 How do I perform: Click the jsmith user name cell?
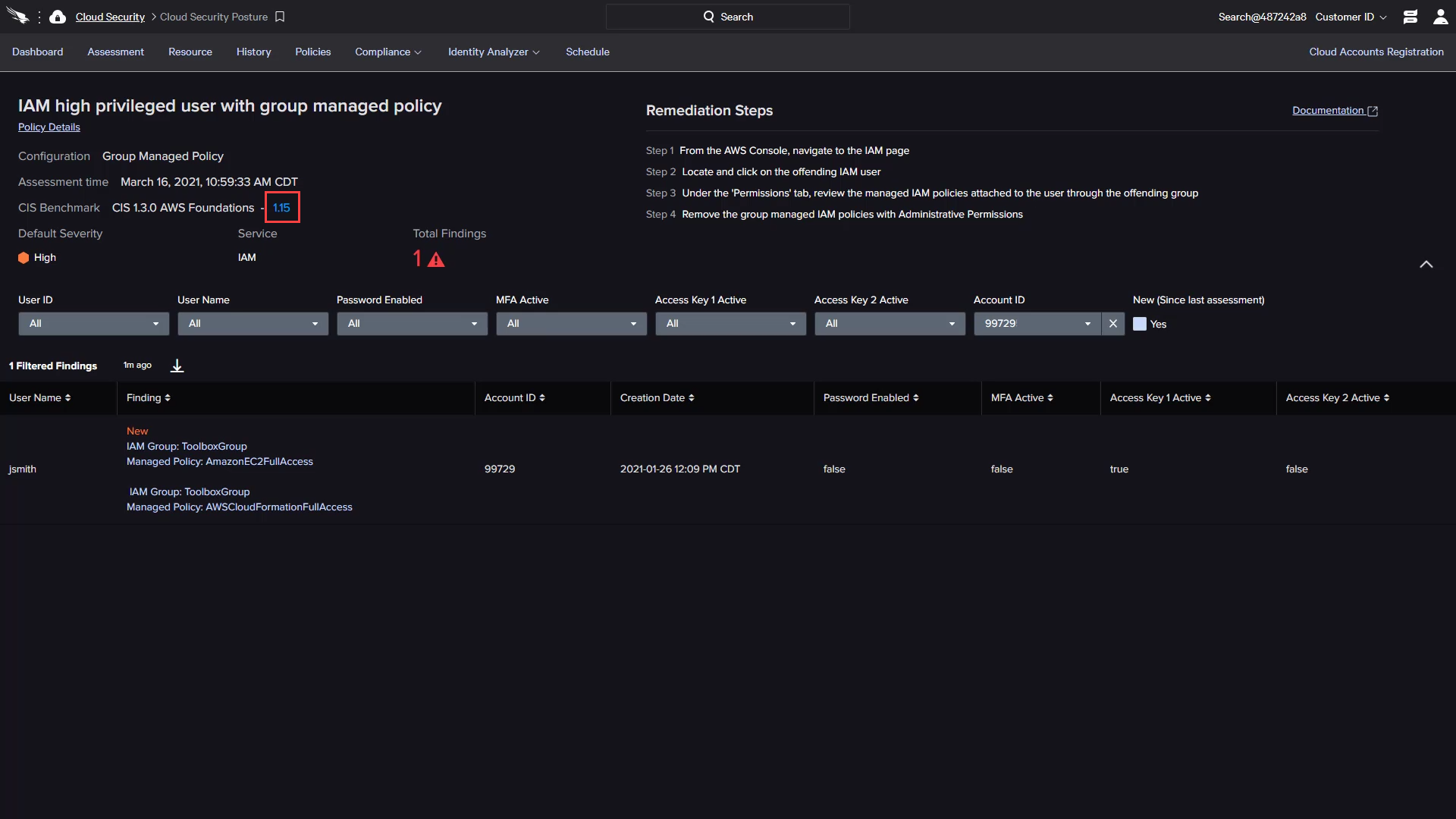22,469
